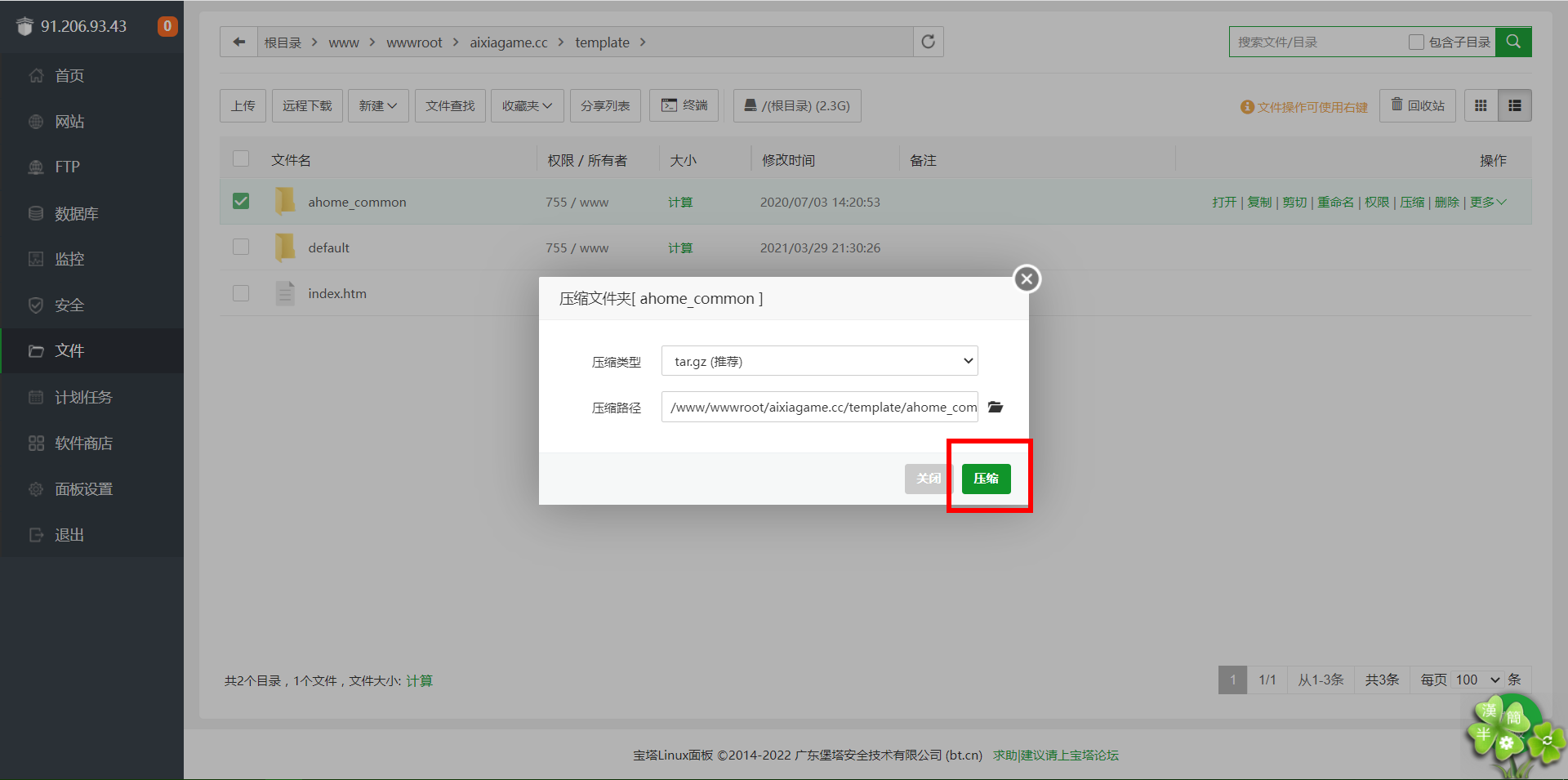Click the default folder icon
This screenshot has height=780, width=1568.
[285, 247]
